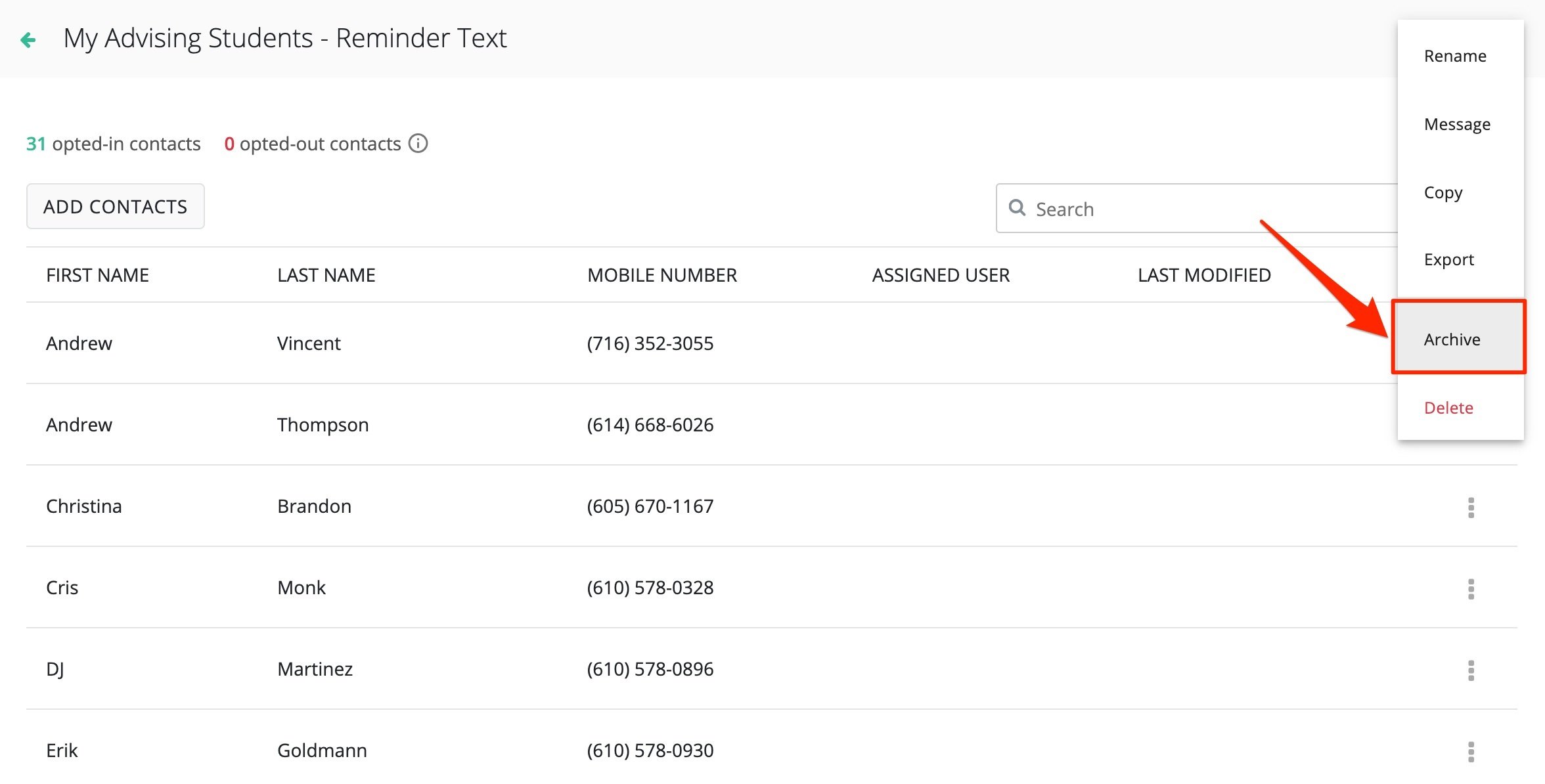
Task: Choose Copy from the list menu
Action: [x=1443, y=192]
